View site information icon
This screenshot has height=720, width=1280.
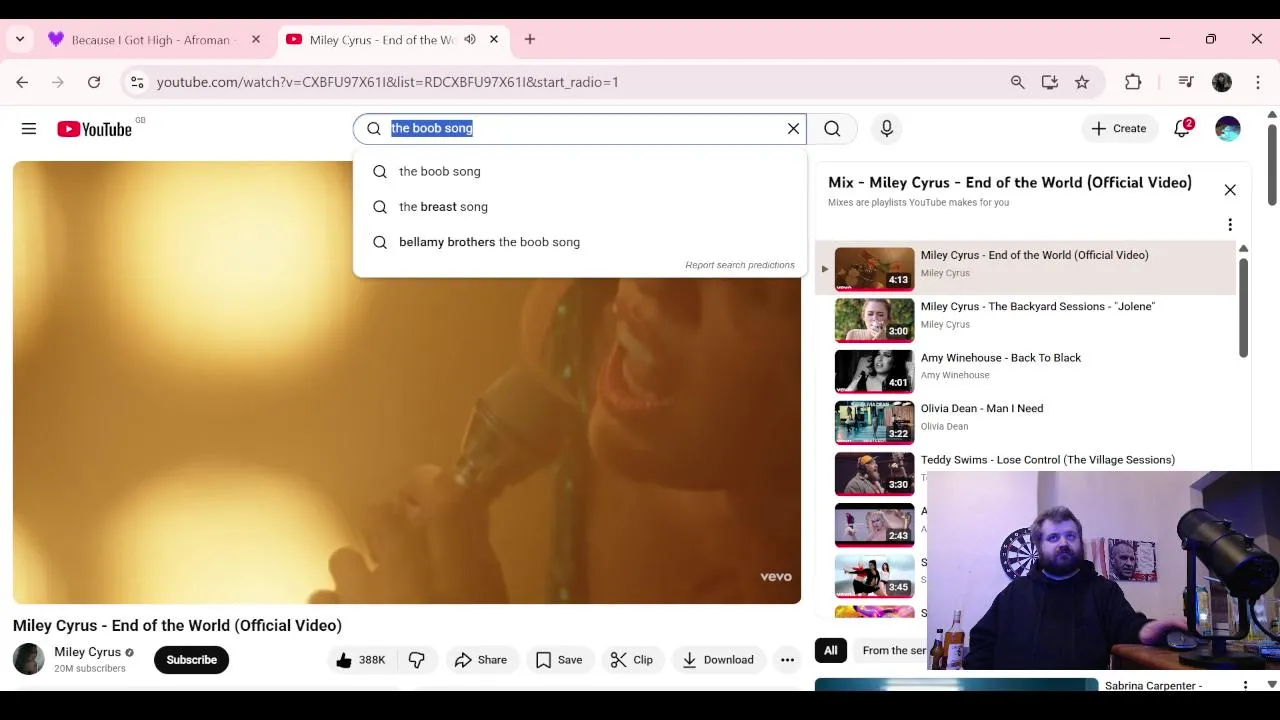point(137,82)
